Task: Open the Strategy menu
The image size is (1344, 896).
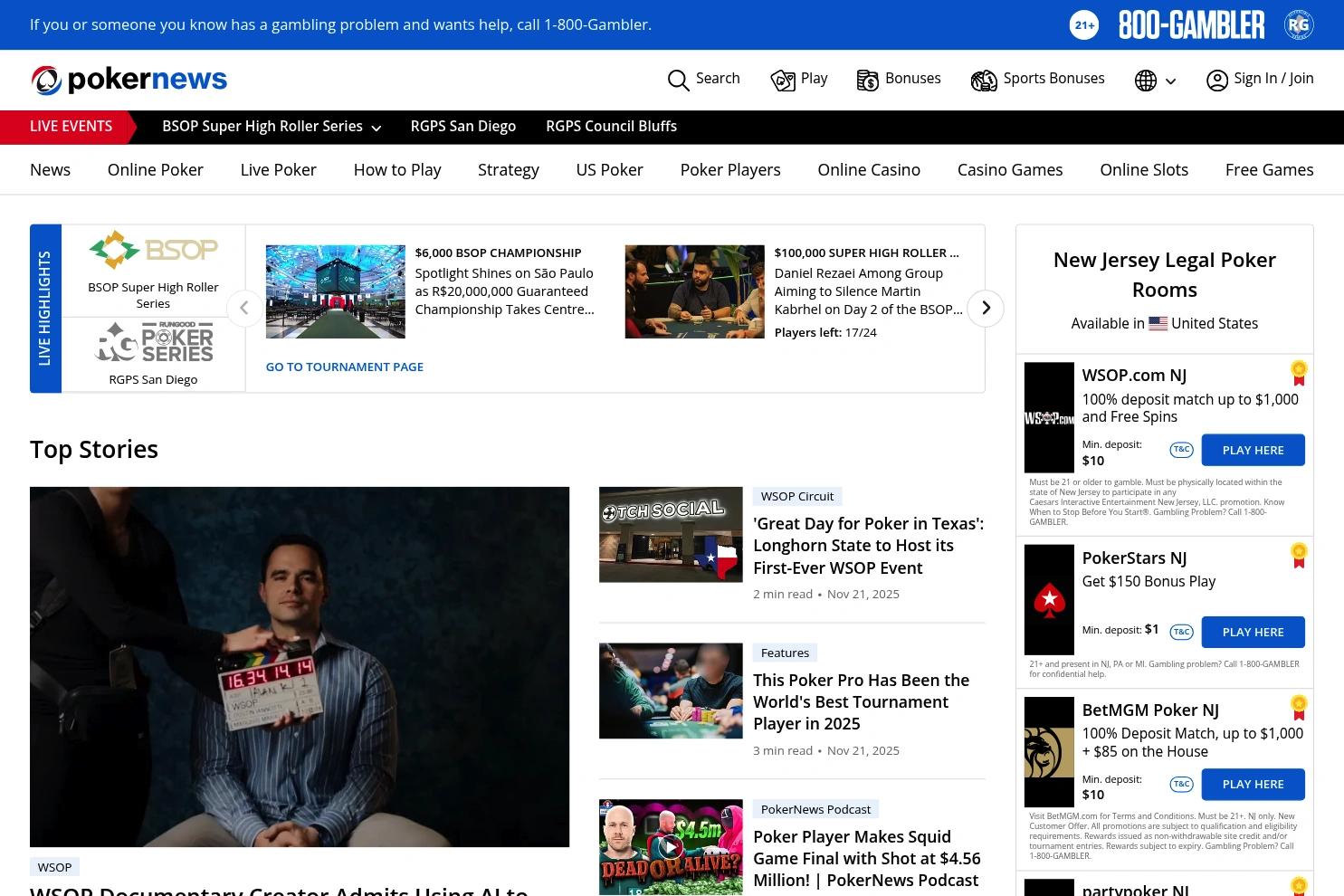Action: [x=509, y=170]
